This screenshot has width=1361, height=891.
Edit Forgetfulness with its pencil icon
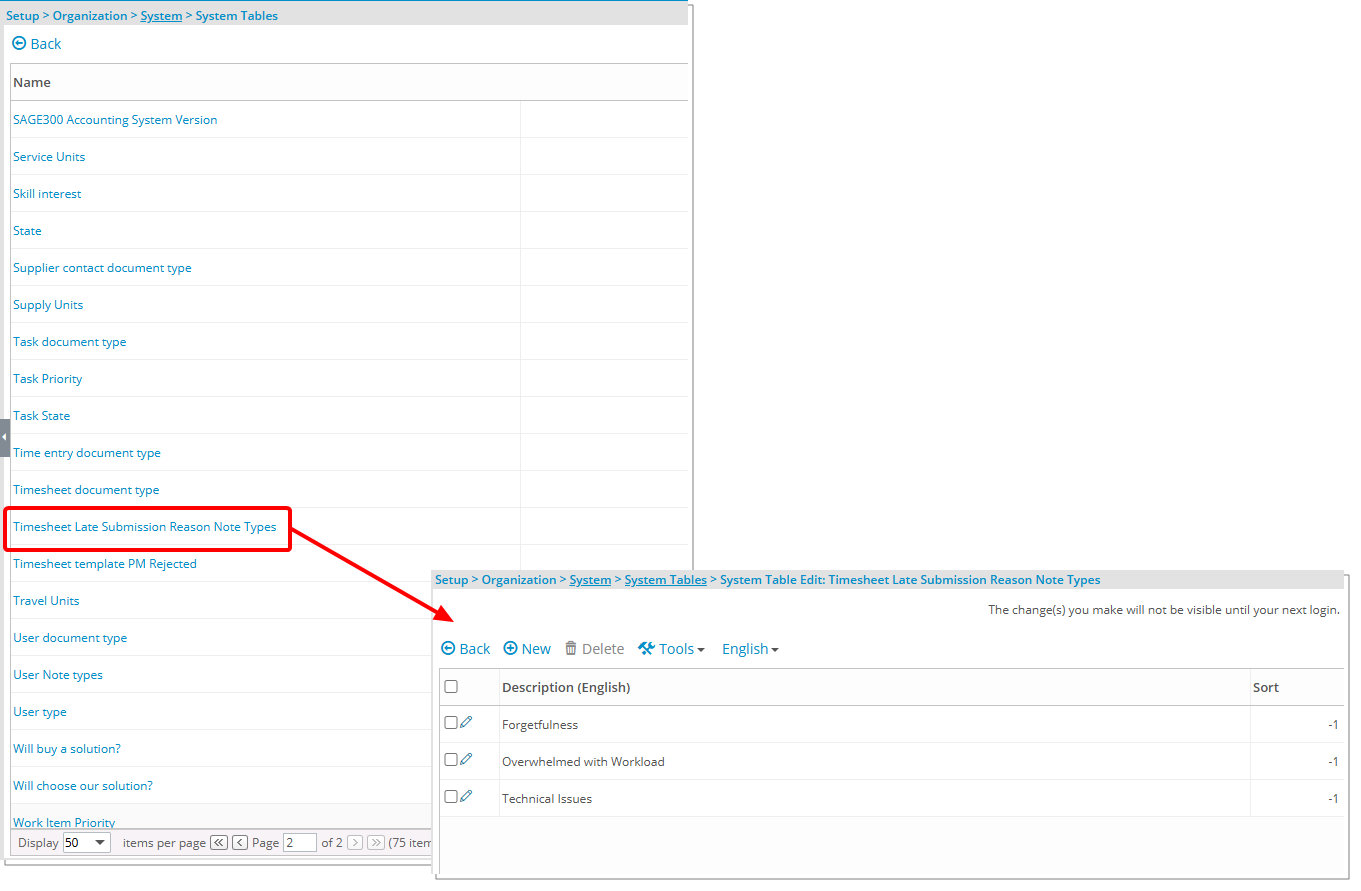(x=466, y=723)
